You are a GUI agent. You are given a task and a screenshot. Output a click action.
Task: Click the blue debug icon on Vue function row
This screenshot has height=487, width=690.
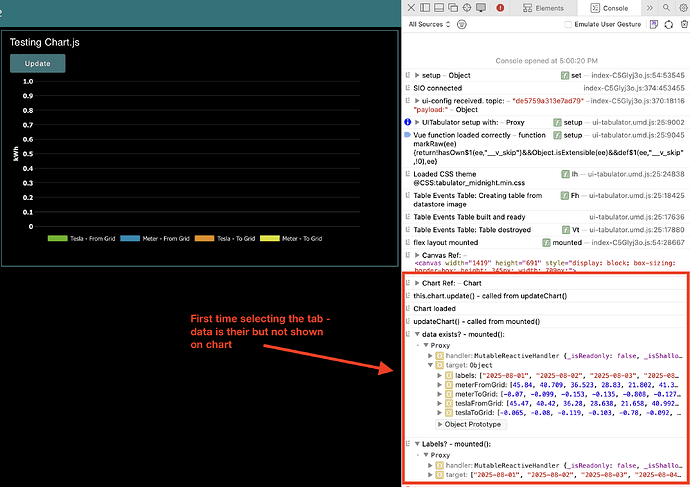(x=407, y=135)
